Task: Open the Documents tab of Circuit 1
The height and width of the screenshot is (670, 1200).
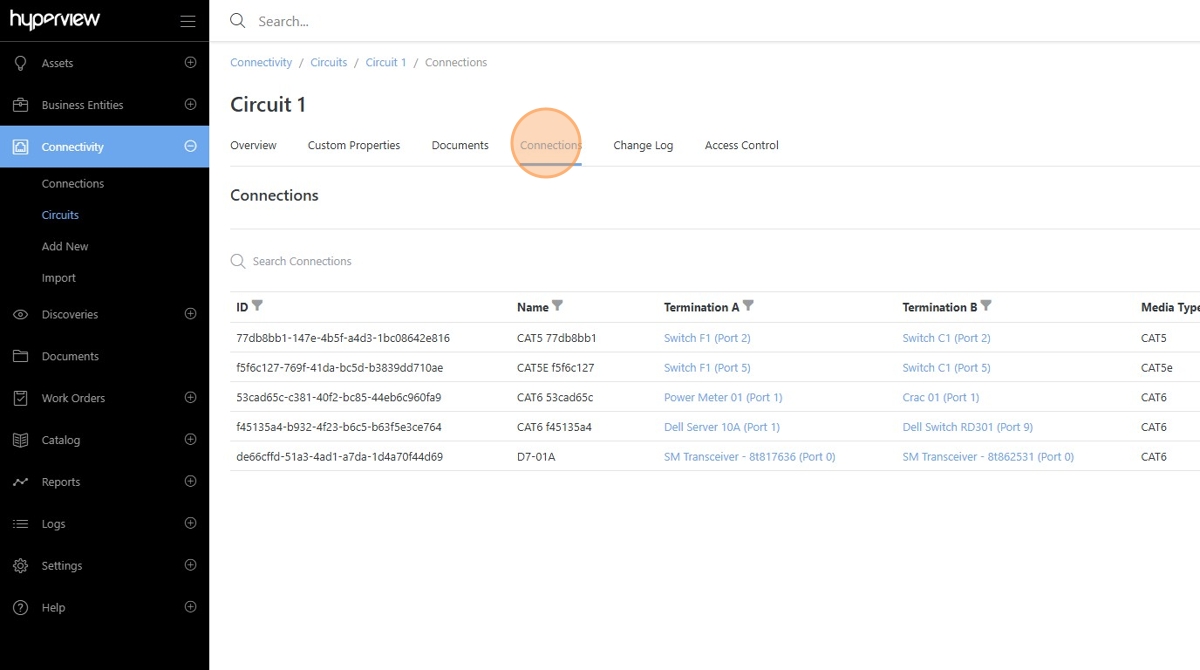Action: 460,145
